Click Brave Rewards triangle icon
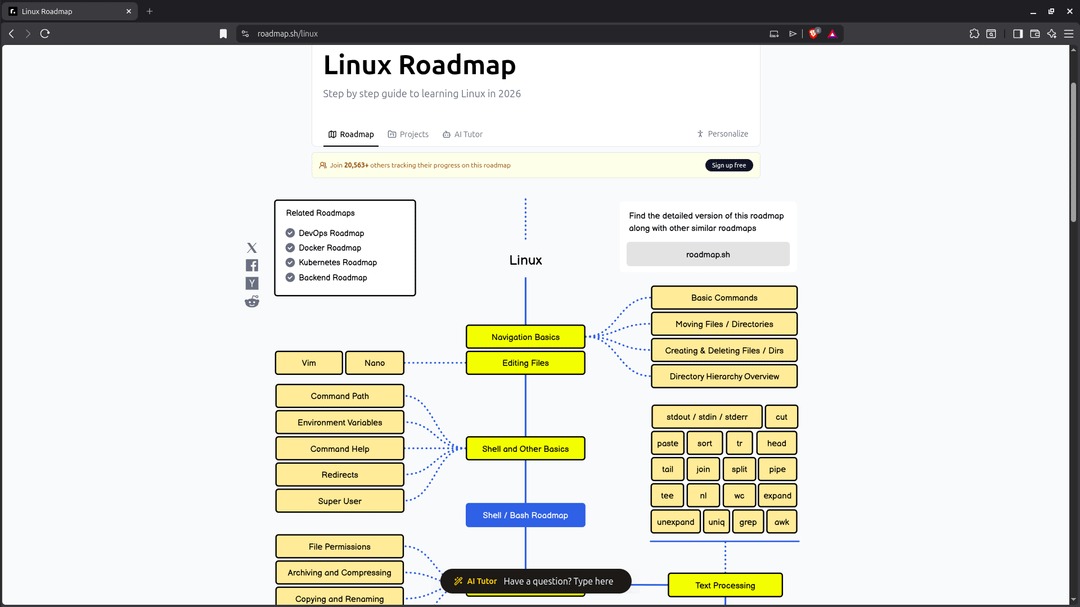 [832, 34]
